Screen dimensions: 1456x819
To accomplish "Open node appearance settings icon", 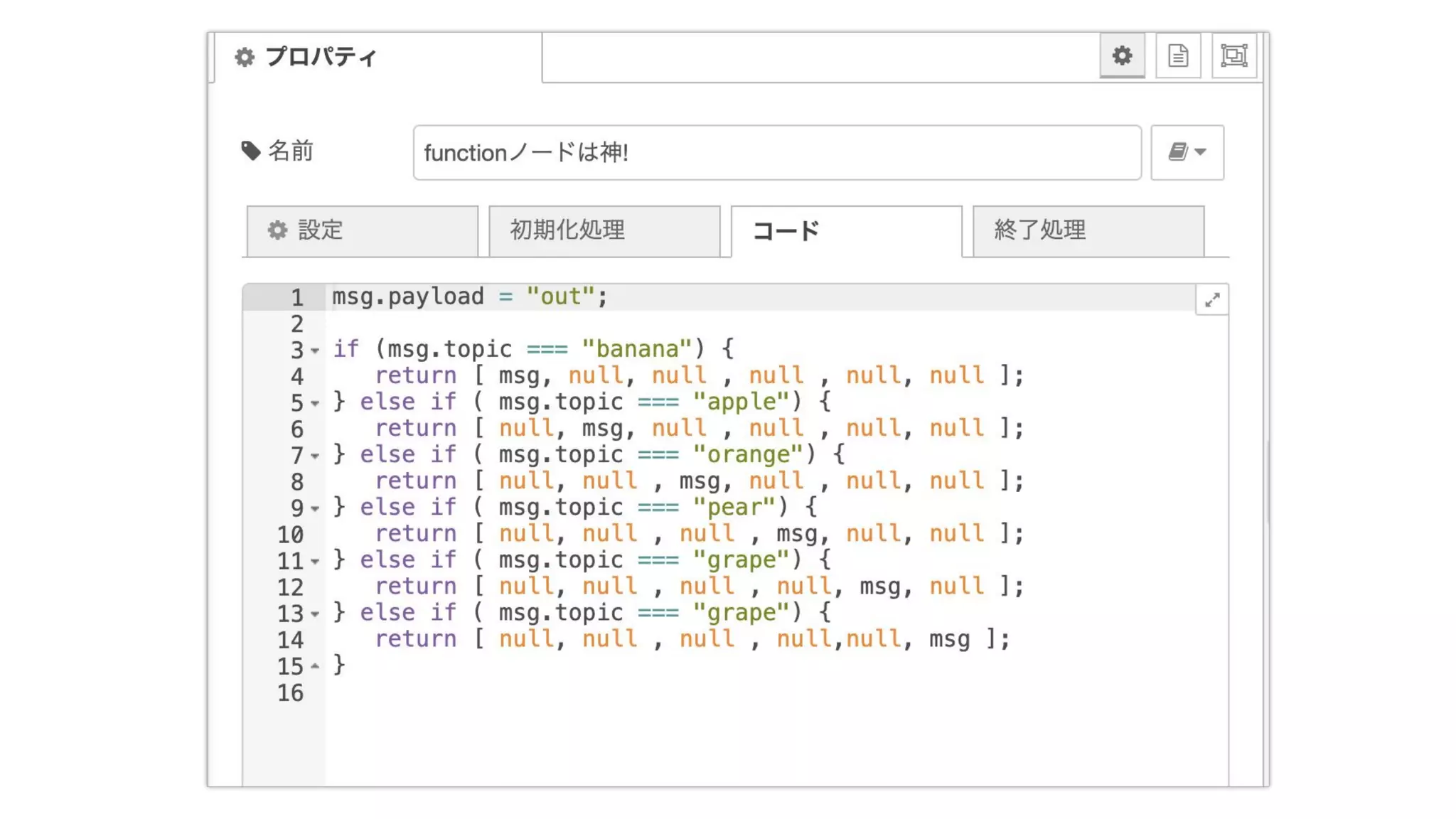I will [x=1234, y=55].
